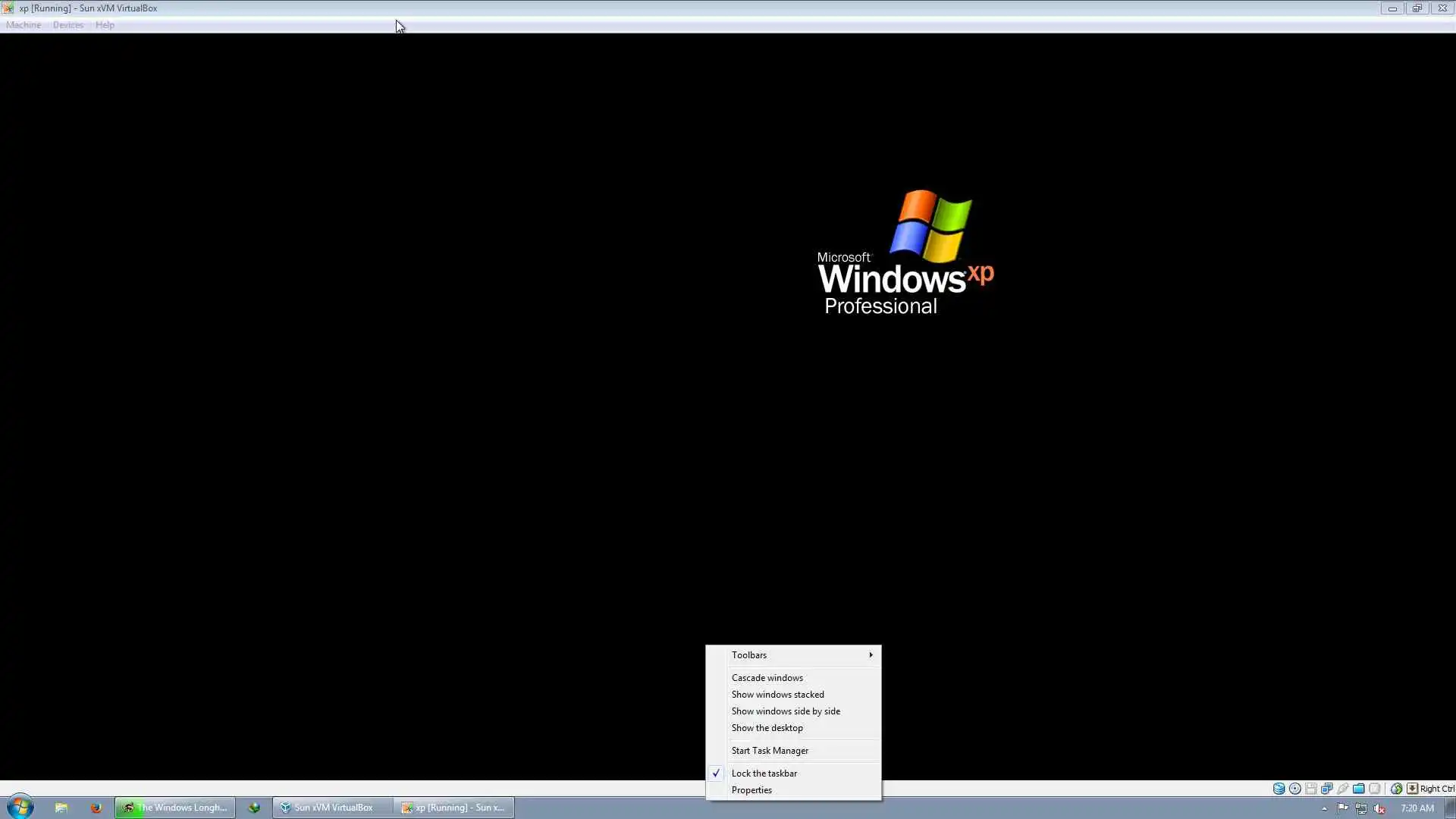Open the Machine menu
This screenshot has height=819, width=1456.
point(24,25)
